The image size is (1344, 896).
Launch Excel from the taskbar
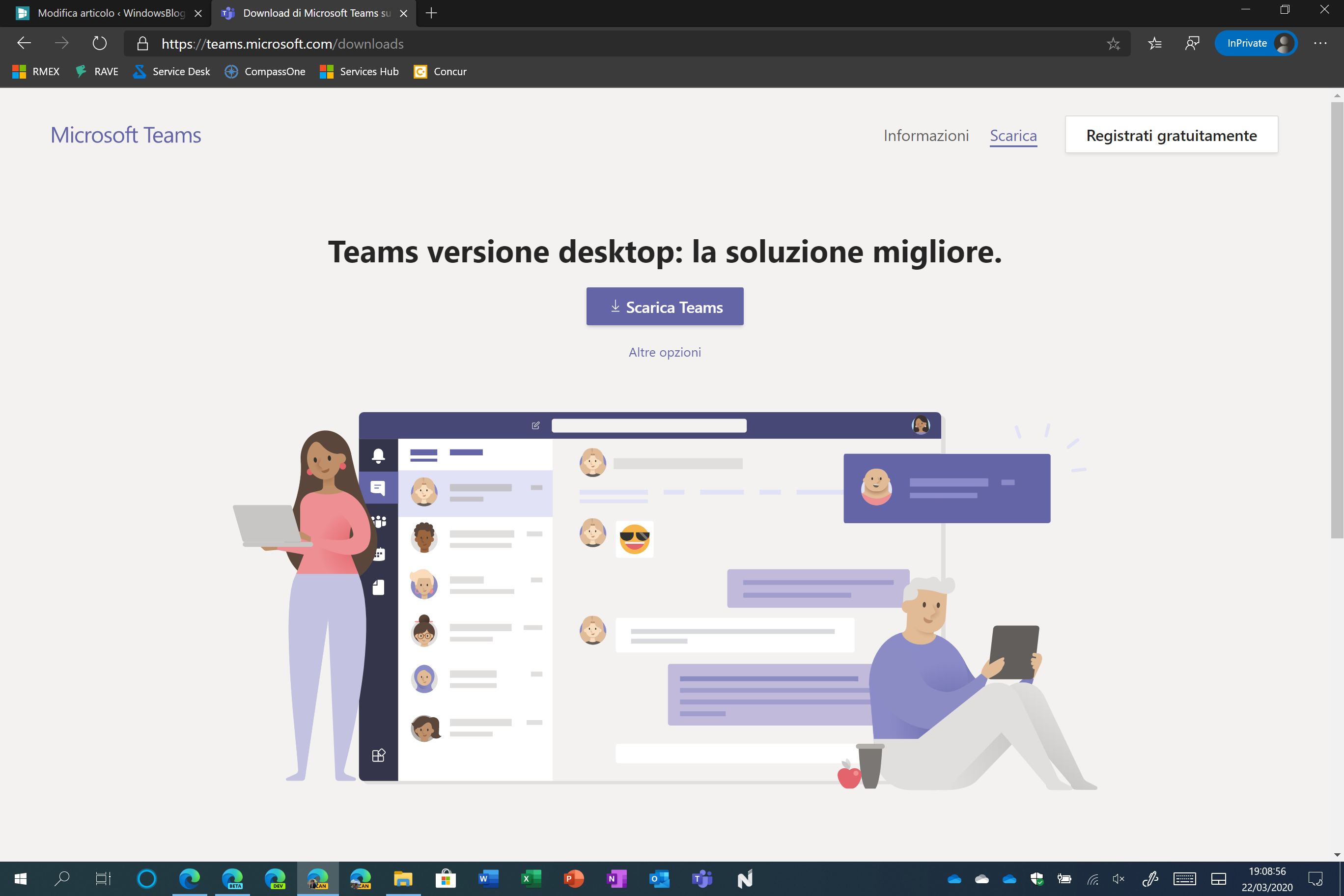(532, 879)
